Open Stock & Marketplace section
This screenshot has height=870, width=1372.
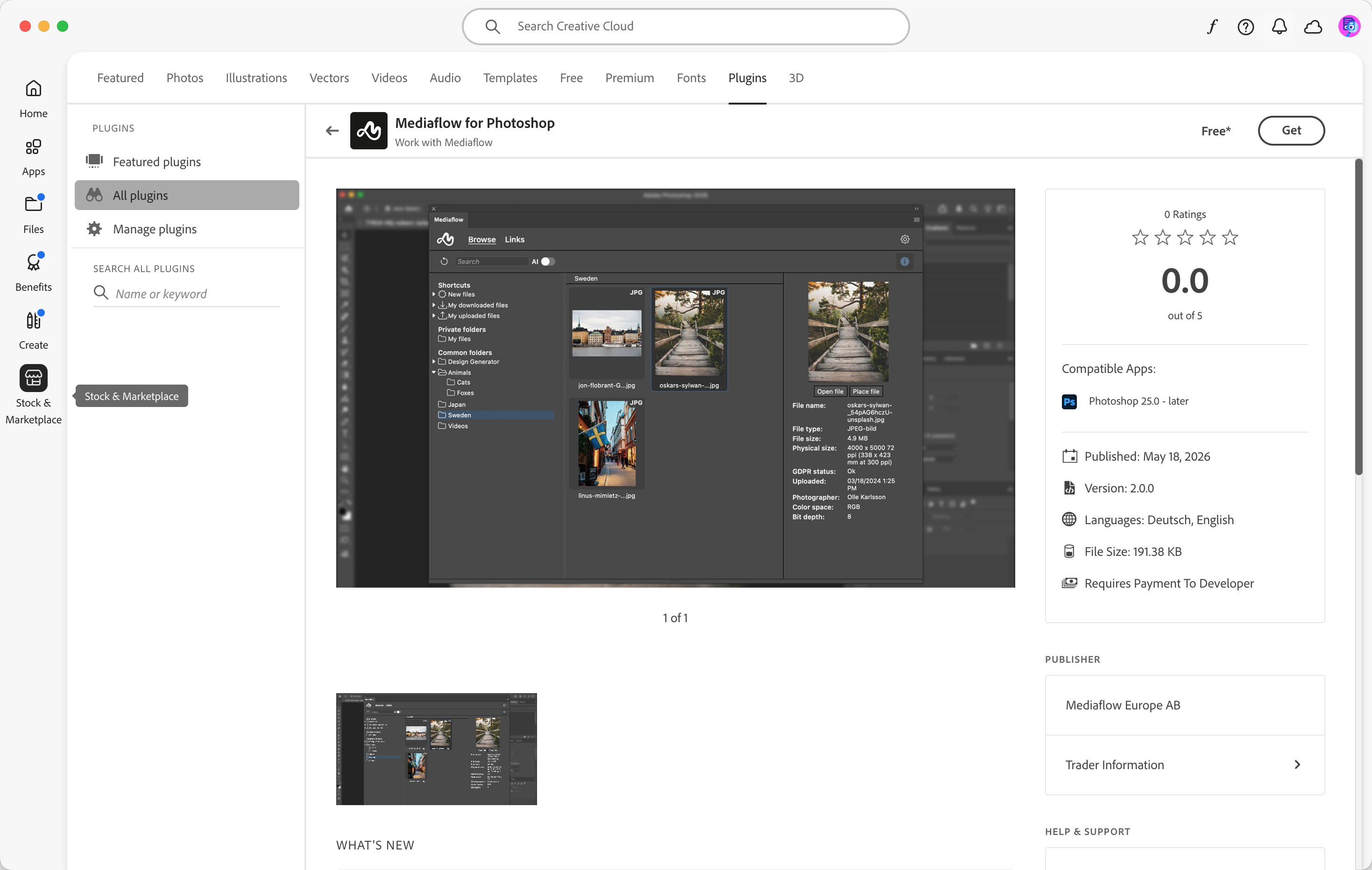pyautogui.click(x=33, y=394)
